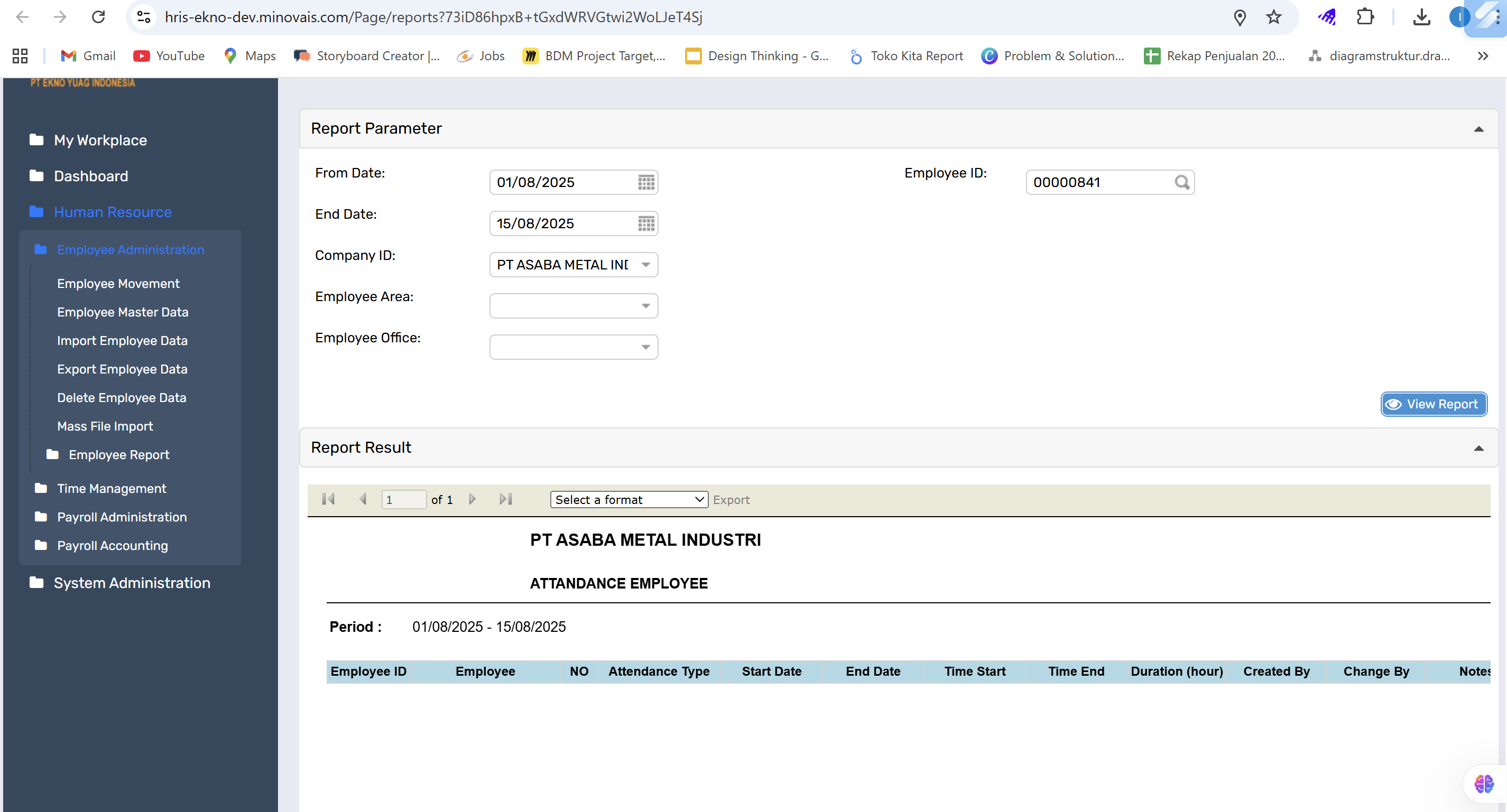Click the report page number field

pyautogui.click(x=403, y=499)
